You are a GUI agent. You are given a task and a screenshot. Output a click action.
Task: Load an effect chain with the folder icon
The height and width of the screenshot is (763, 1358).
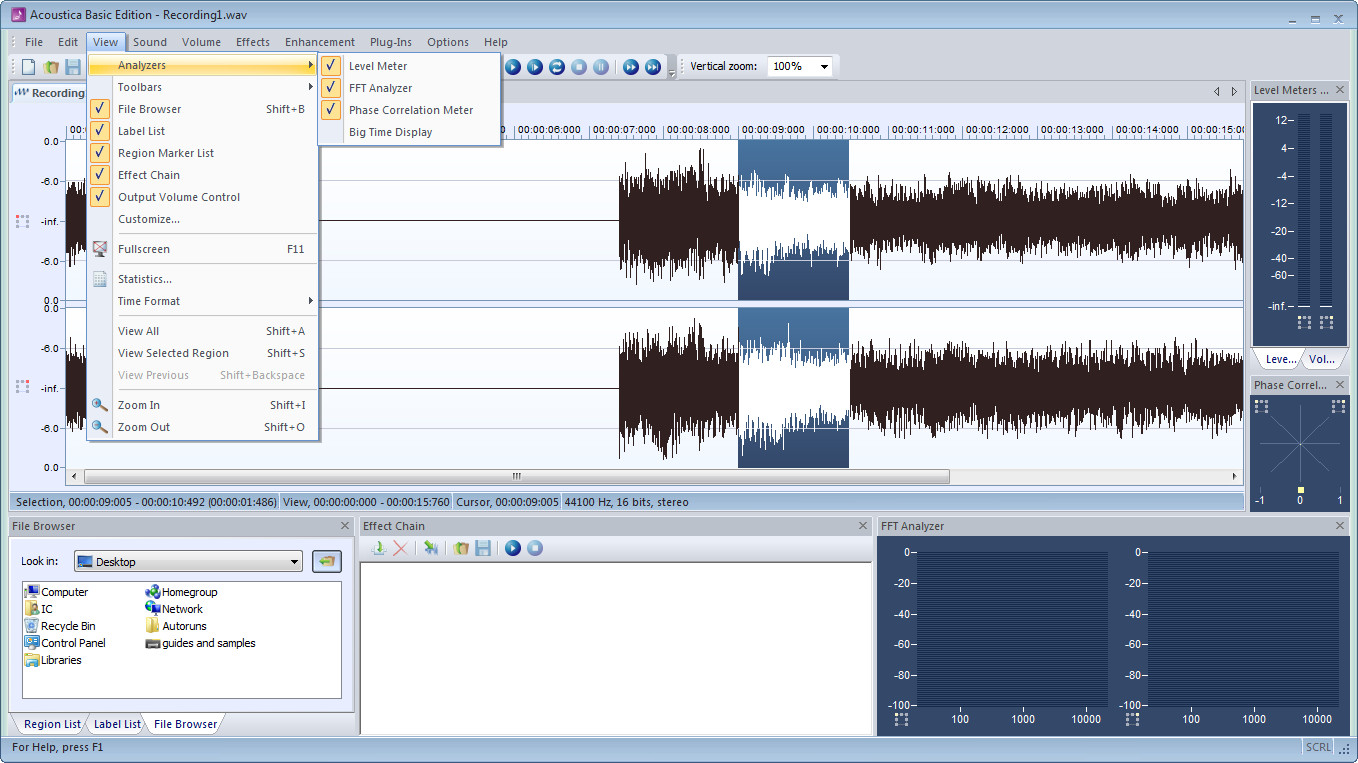pyautogui.click(x=461, y=548)
